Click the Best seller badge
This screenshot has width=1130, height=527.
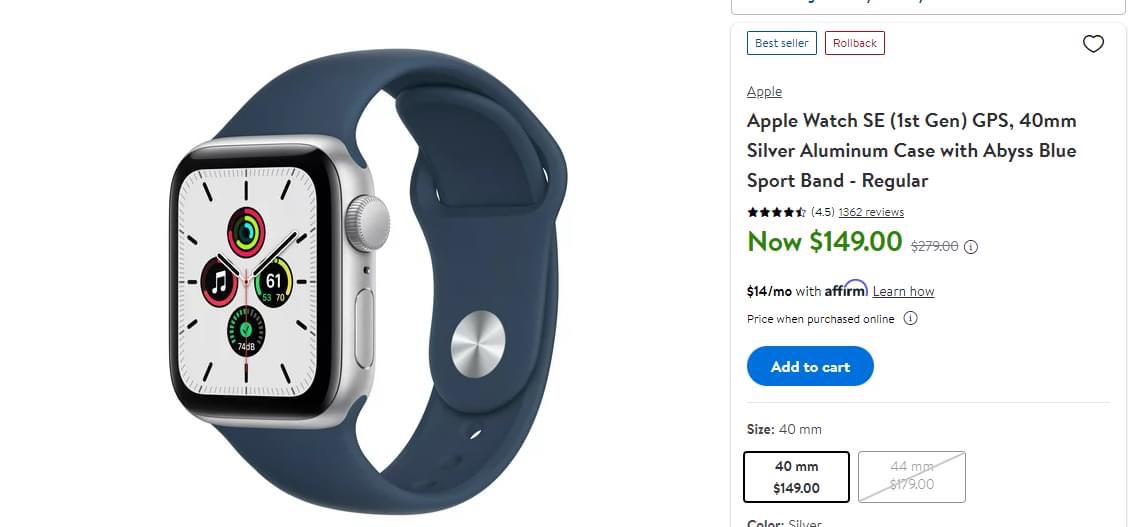click(x=782, y=43)
